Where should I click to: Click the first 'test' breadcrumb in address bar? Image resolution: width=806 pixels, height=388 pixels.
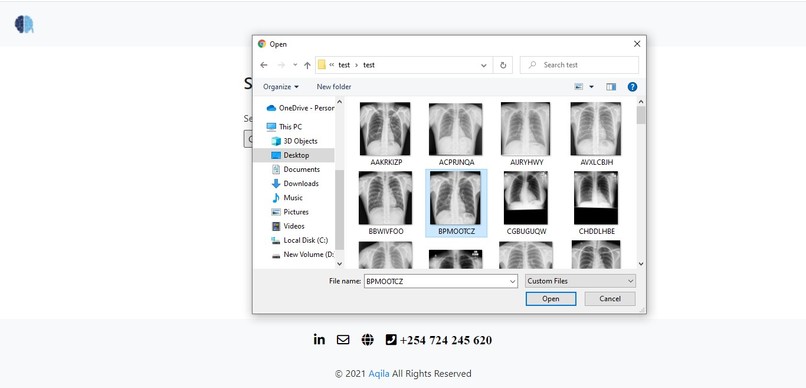344,65
